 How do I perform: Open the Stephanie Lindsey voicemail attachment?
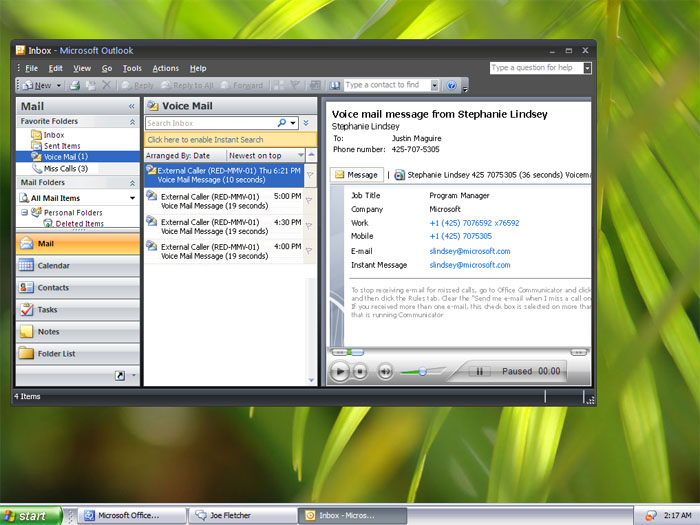493,175
